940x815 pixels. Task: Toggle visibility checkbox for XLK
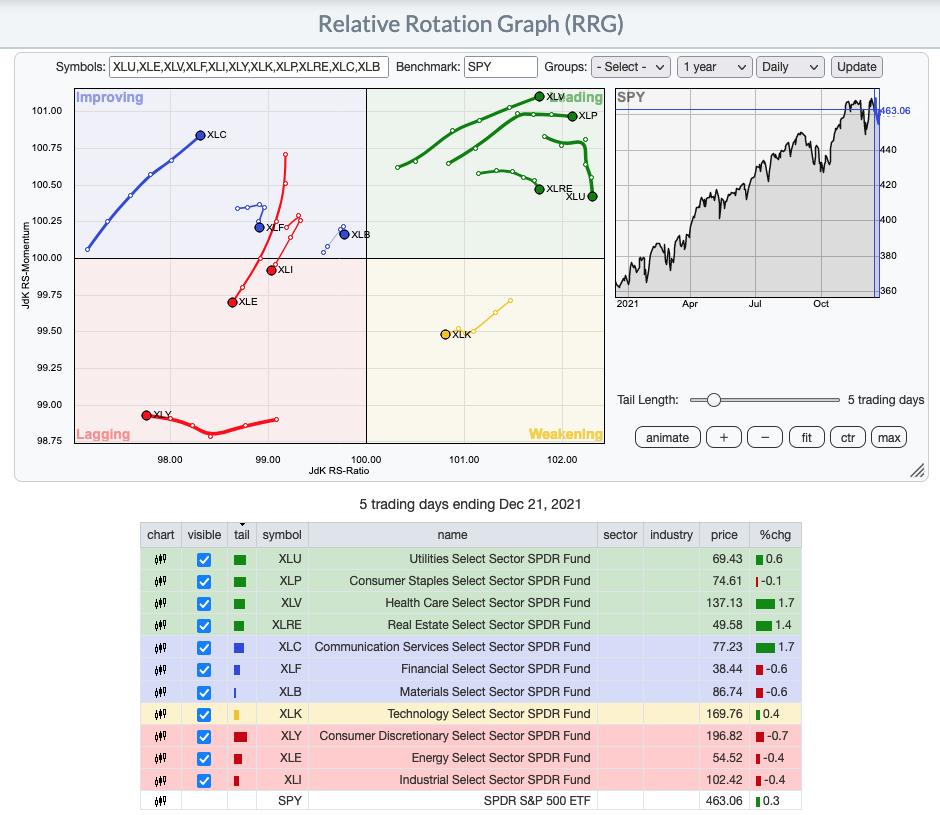[204, 715]
